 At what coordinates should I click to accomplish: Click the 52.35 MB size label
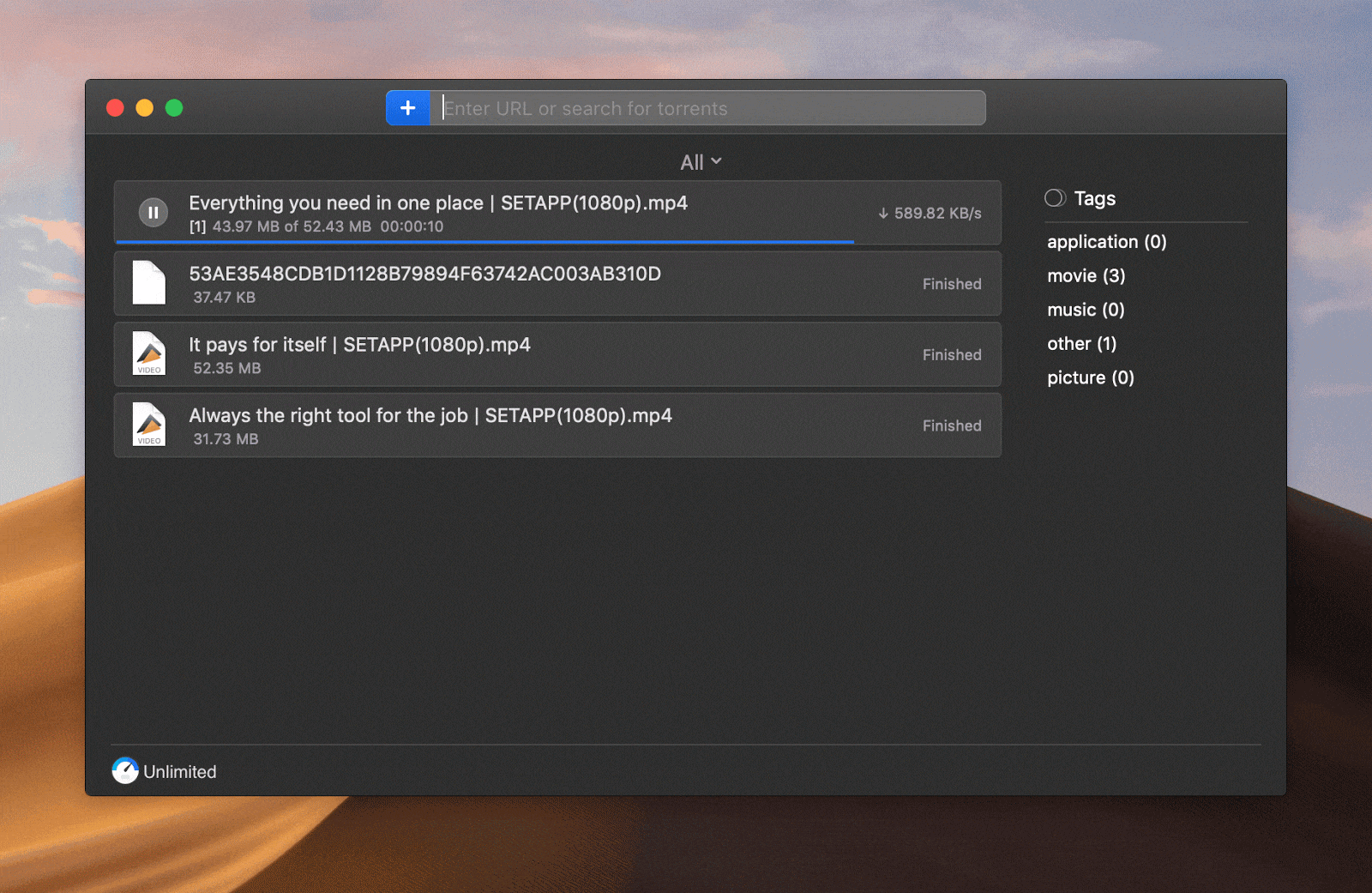click(227, 368)
